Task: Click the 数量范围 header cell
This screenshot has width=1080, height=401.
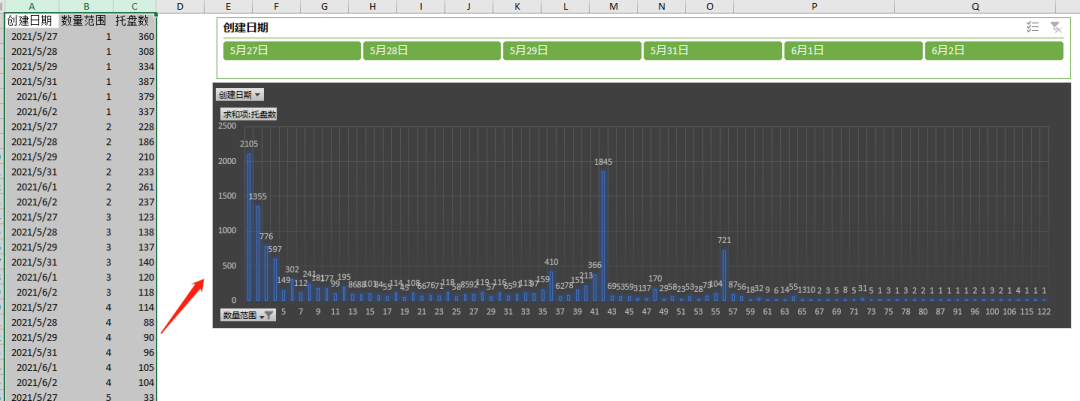Action: click(86, 21)
